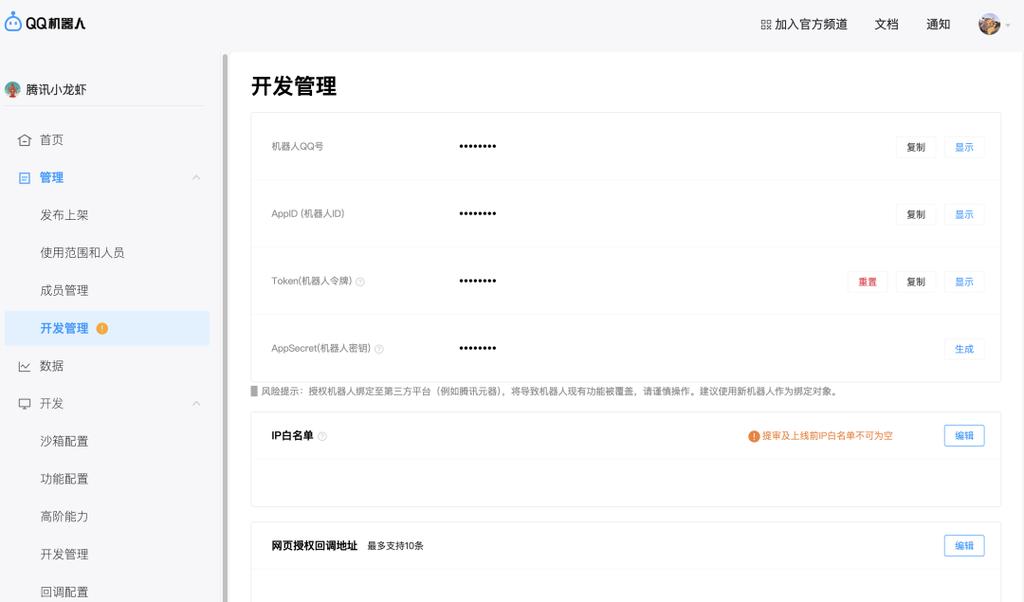
Task: Show the hidden Token value
Action: click(x=963, y=281)
